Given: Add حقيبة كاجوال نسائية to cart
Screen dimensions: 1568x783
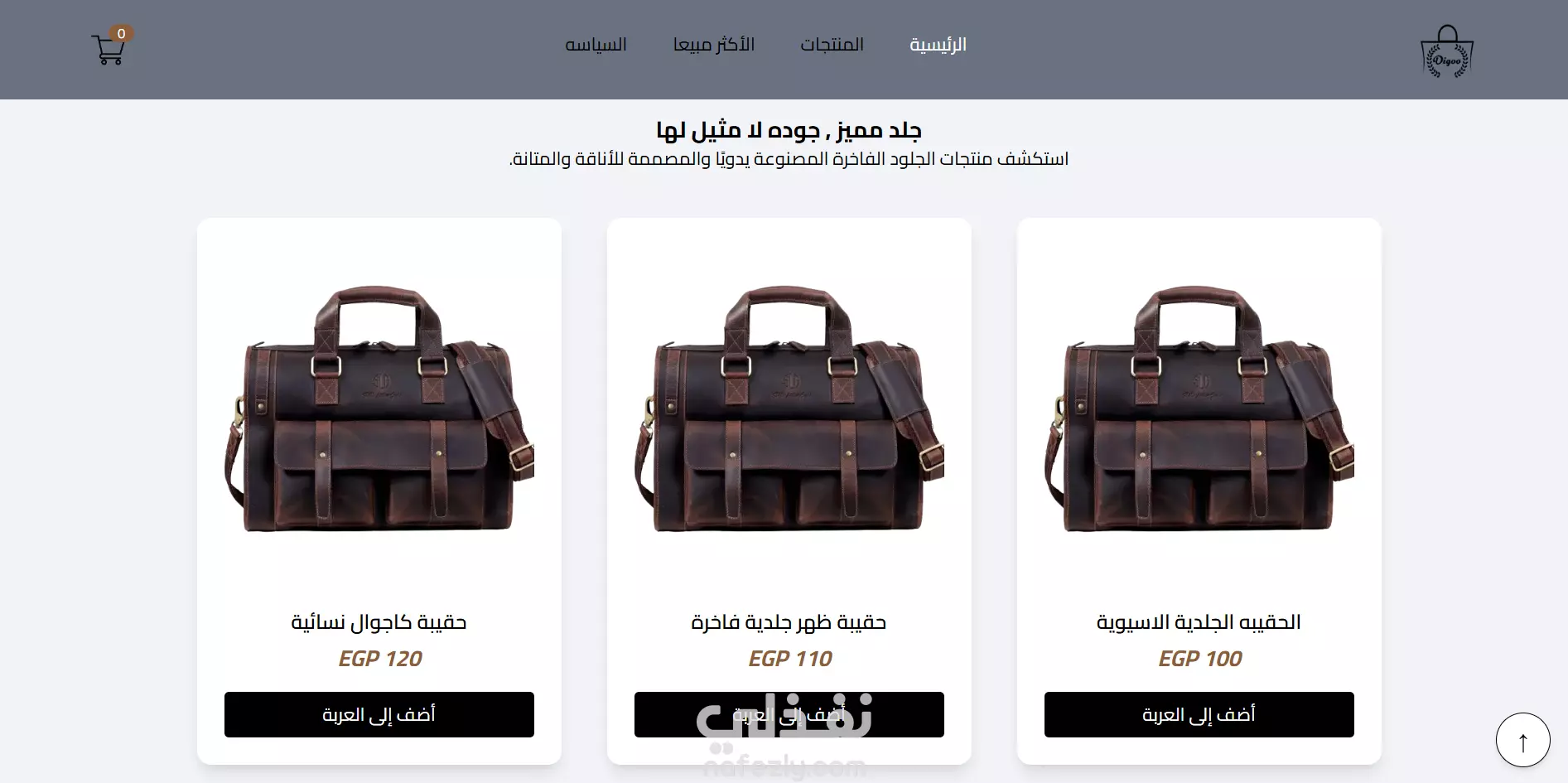Looking at the screenshot, I should 379,714.
